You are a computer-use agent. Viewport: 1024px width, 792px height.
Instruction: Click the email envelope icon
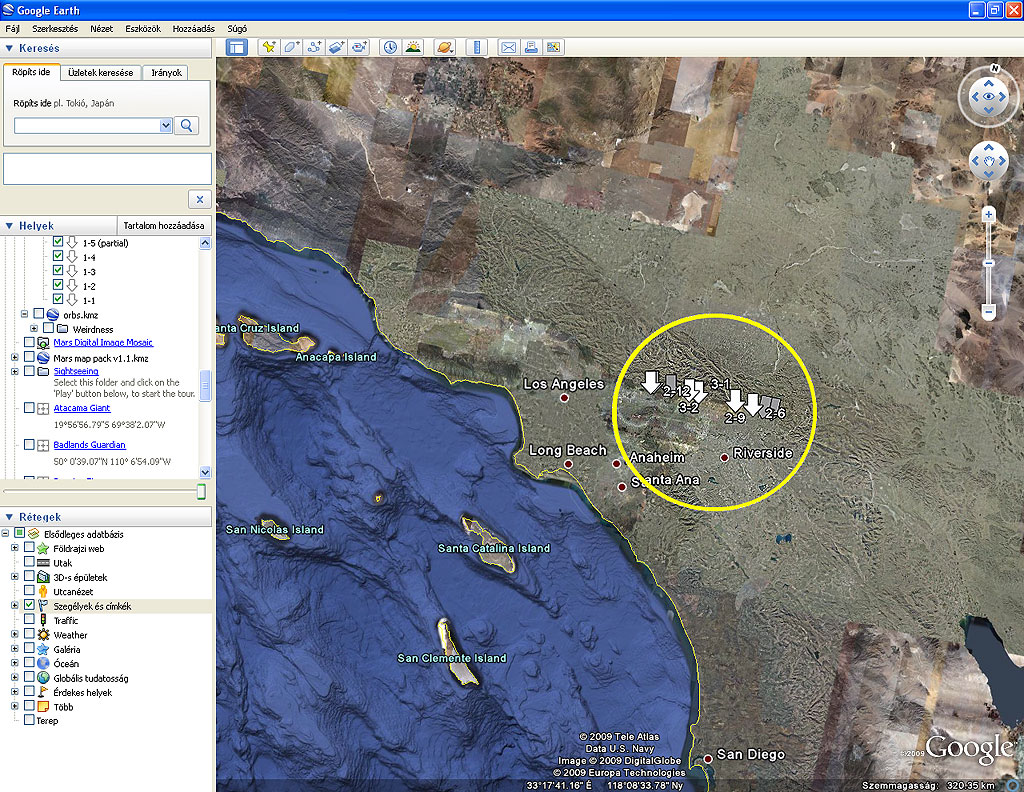(508, 47)
